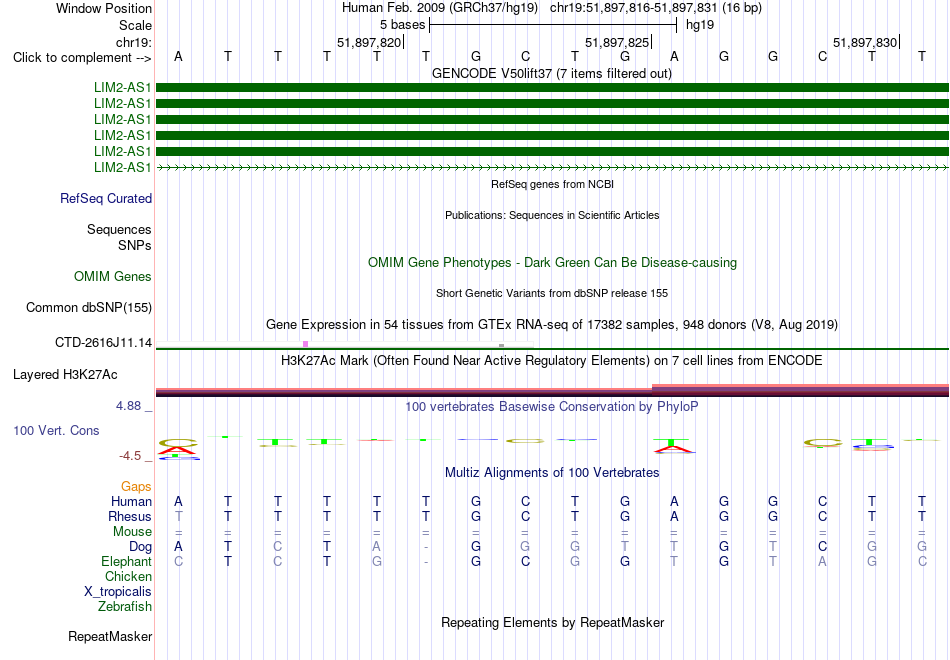Open 'RefSeq genes from NCBI' track title
950x660 pixels.
(x=552, y=184)
